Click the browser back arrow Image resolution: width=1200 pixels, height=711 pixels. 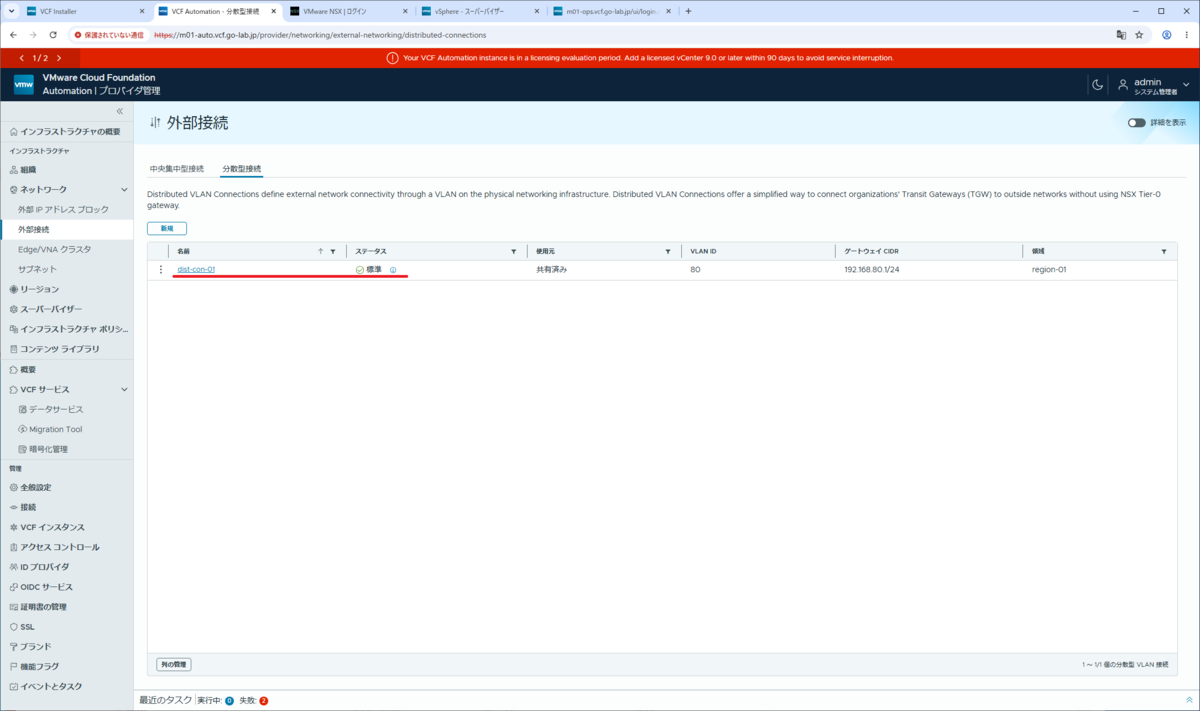coord(12,34)
